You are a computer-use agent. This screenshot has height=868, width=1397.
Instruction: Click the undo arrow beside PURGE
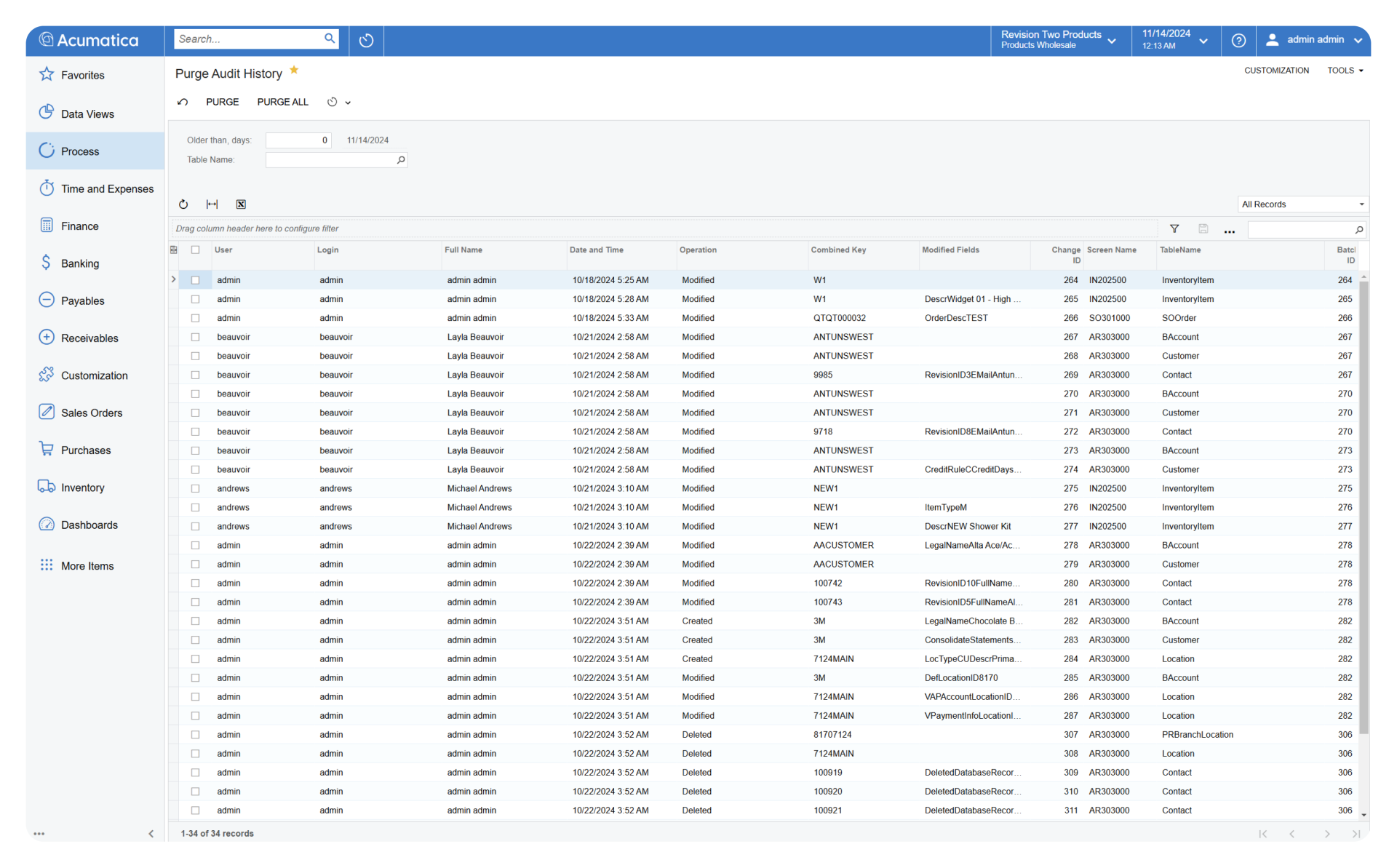click(183, 103)
